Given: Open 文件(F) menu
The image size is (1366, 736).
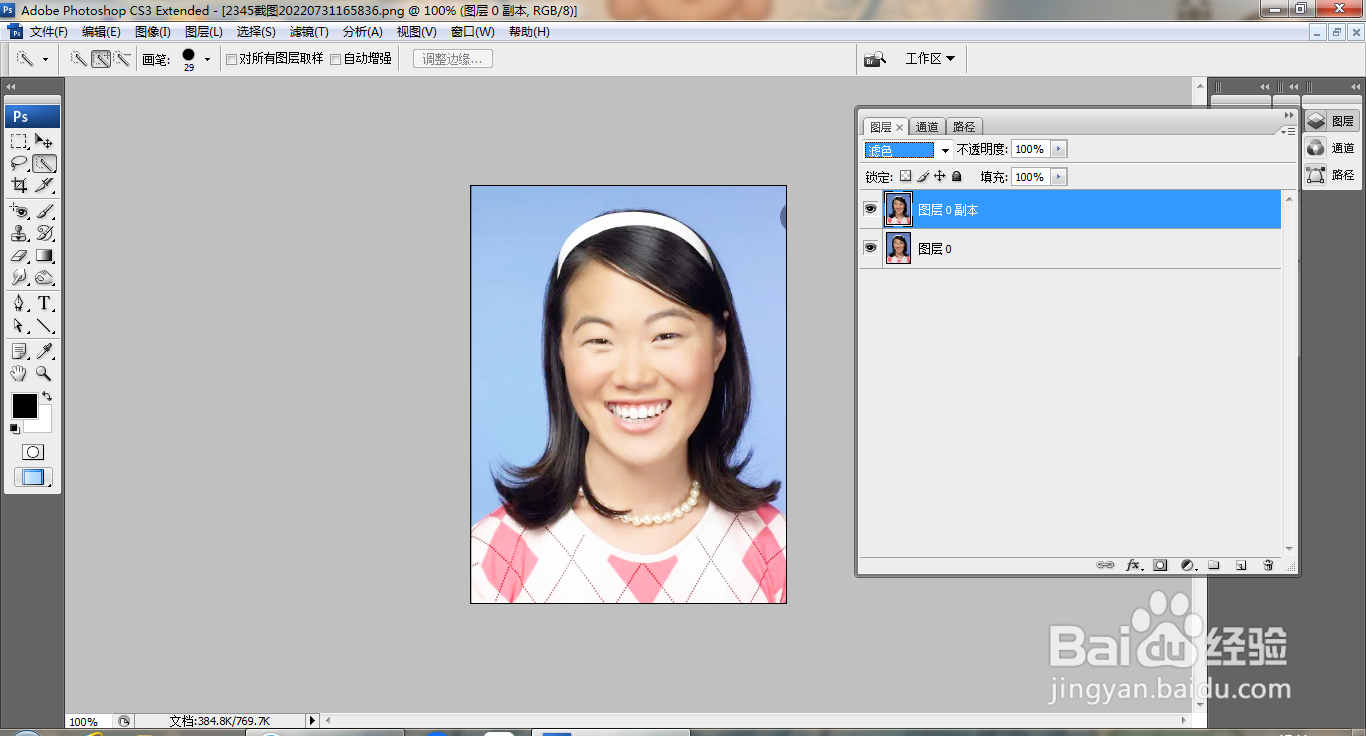Looking at the screenshot, I should pos(48,32).
